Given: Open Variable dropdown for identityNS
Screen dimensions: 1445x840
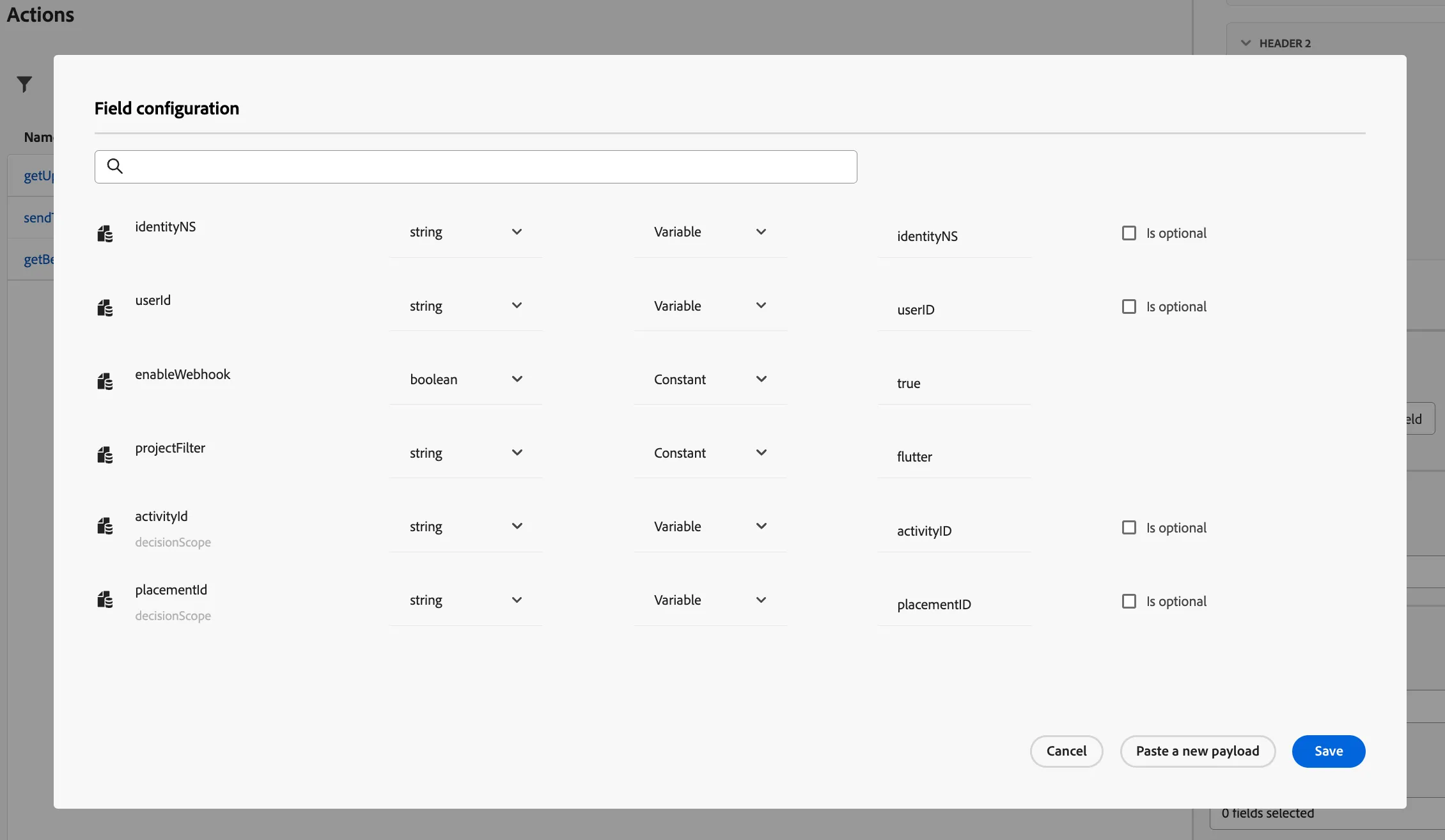Looking at the screenshot, I should (710, 232).
